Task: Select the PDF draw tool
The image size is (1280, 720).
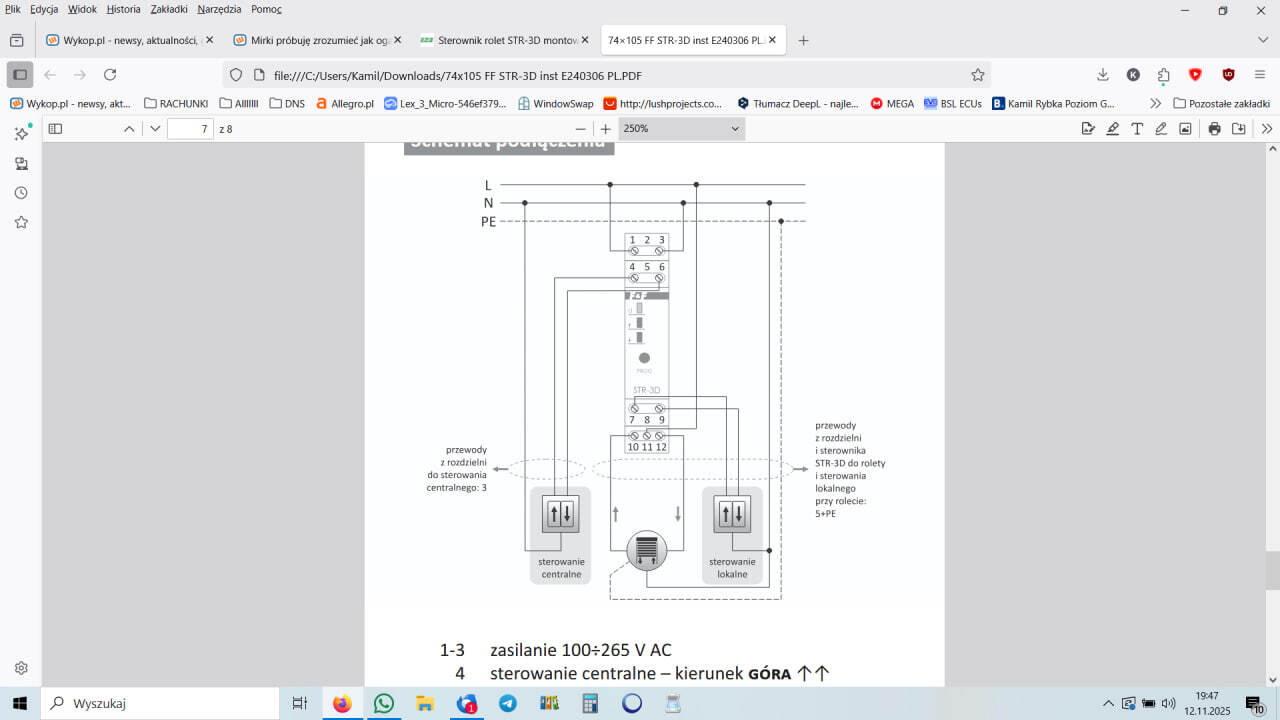Action: click(x=1161, y=129)
